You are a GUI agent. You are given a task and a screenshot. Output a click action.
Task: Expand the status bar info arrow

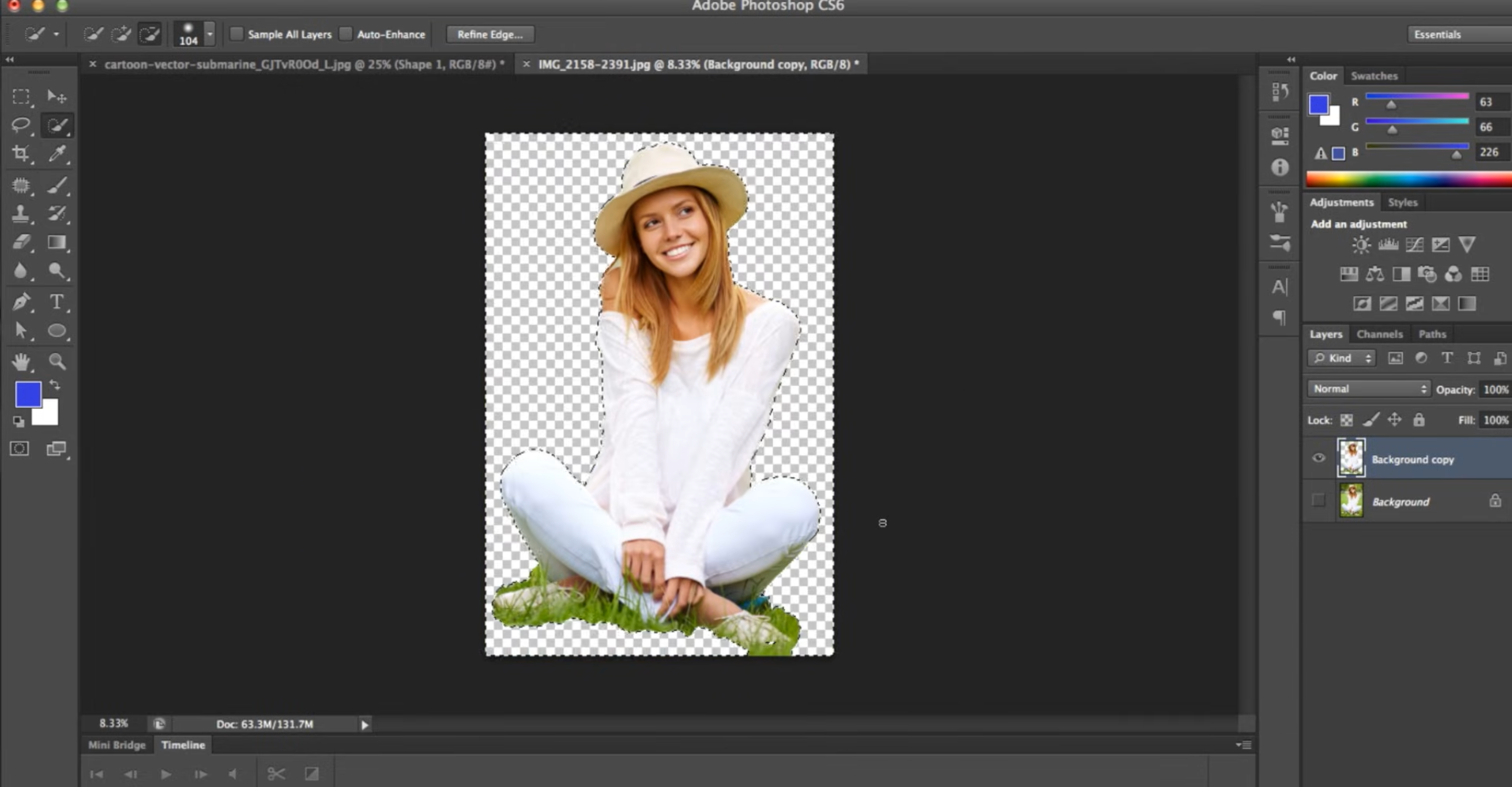[x=365, y=725]
